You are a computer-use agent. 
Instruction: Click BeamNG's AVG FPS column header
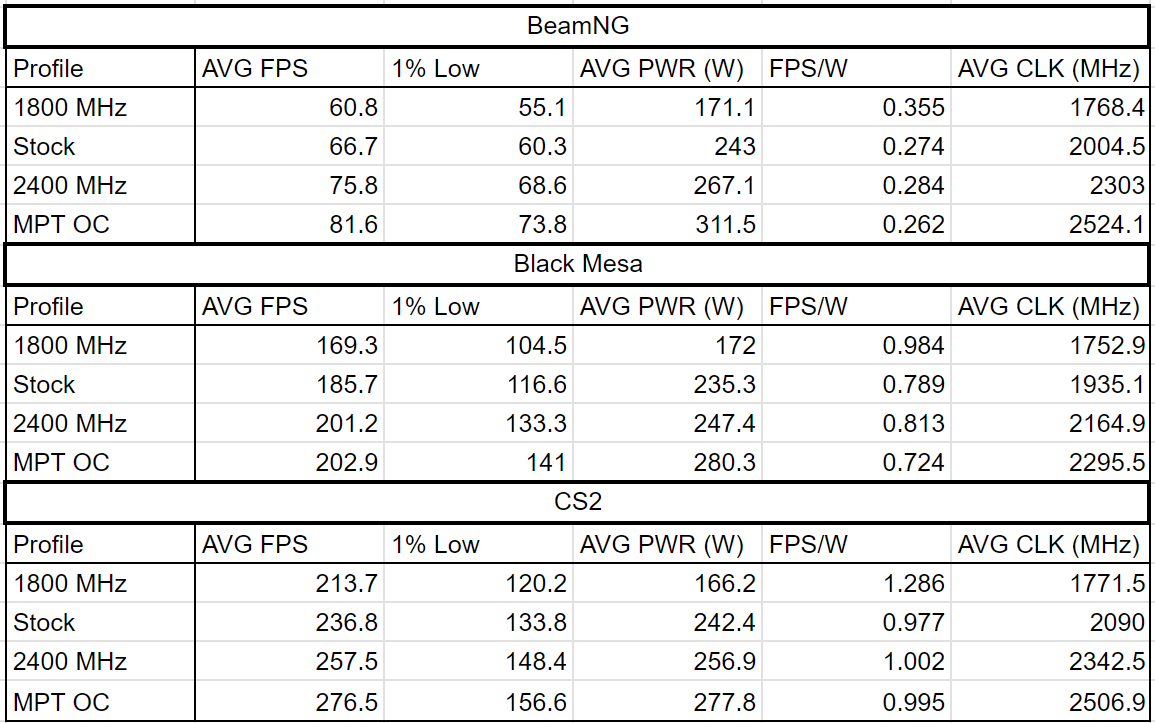288,69
